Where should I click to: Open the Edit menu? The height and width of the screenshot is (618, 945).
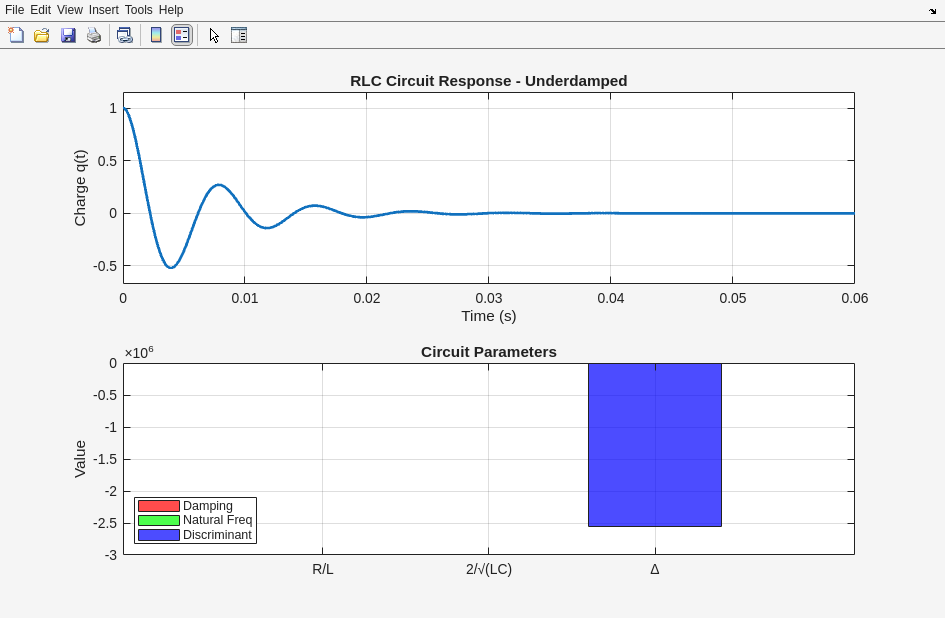[40, 10]
